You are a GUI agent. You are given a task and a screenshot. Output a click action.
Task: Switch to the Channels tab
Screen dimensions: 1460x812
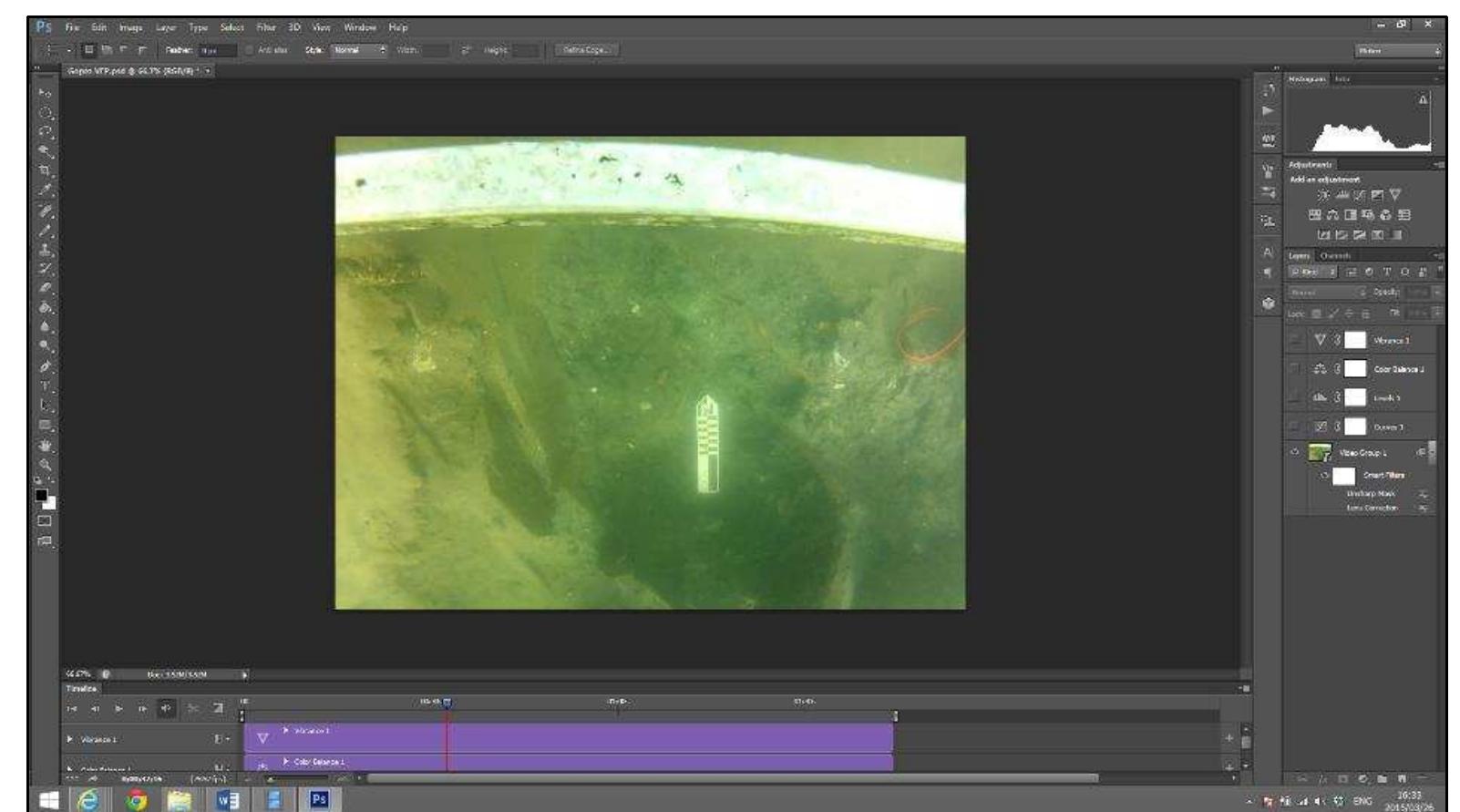click(1336, 256)
